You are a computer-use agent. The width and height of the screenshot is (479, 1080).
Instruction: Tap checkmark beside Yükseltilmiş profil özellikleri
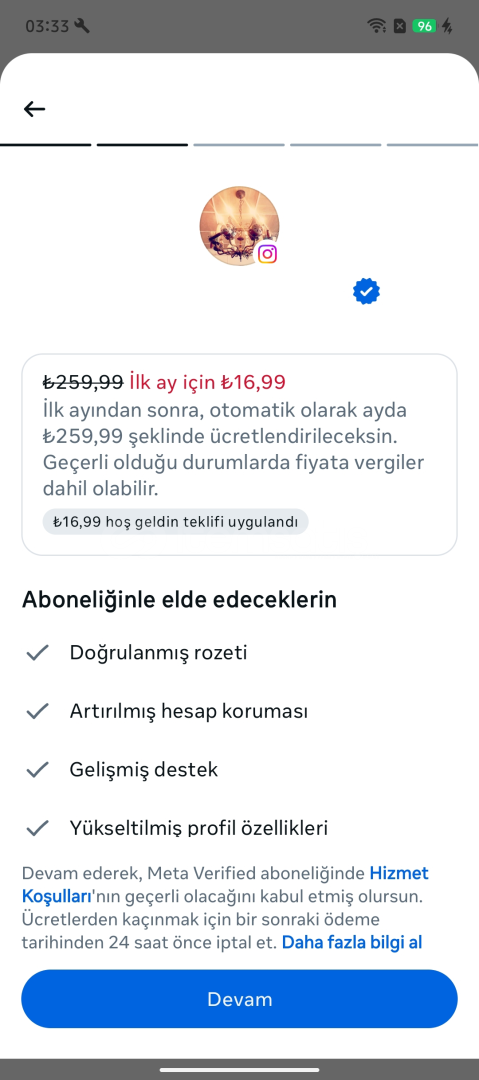(37, 827)
